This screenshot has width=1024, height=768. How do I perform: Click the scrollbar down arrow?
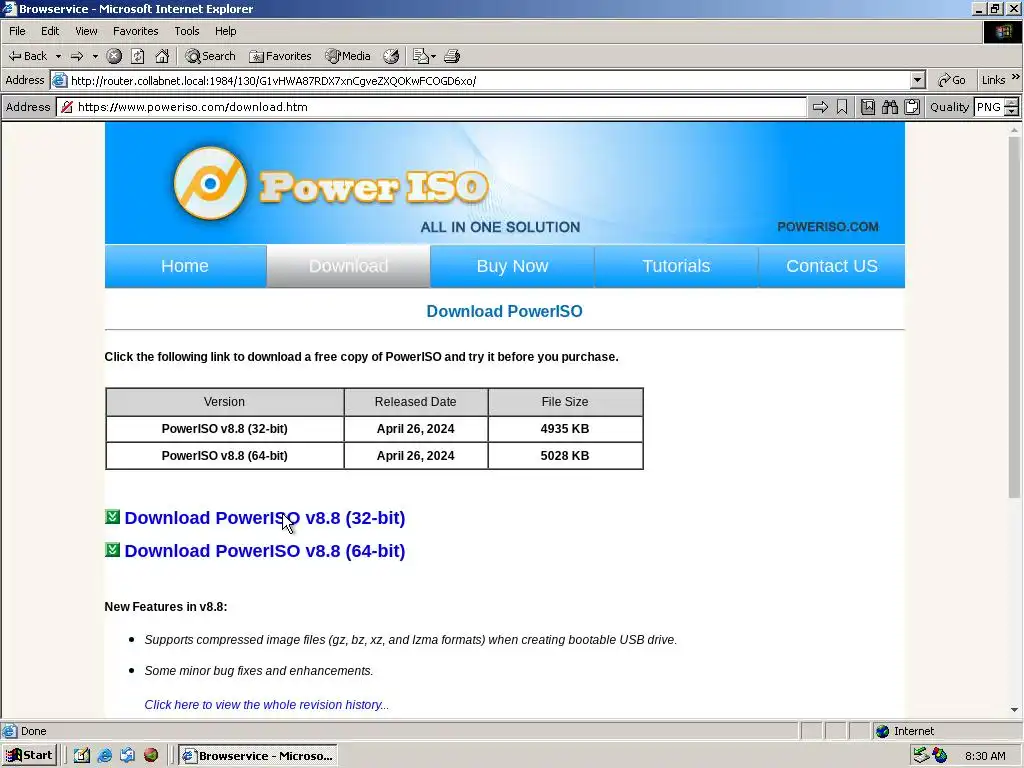1014,710
